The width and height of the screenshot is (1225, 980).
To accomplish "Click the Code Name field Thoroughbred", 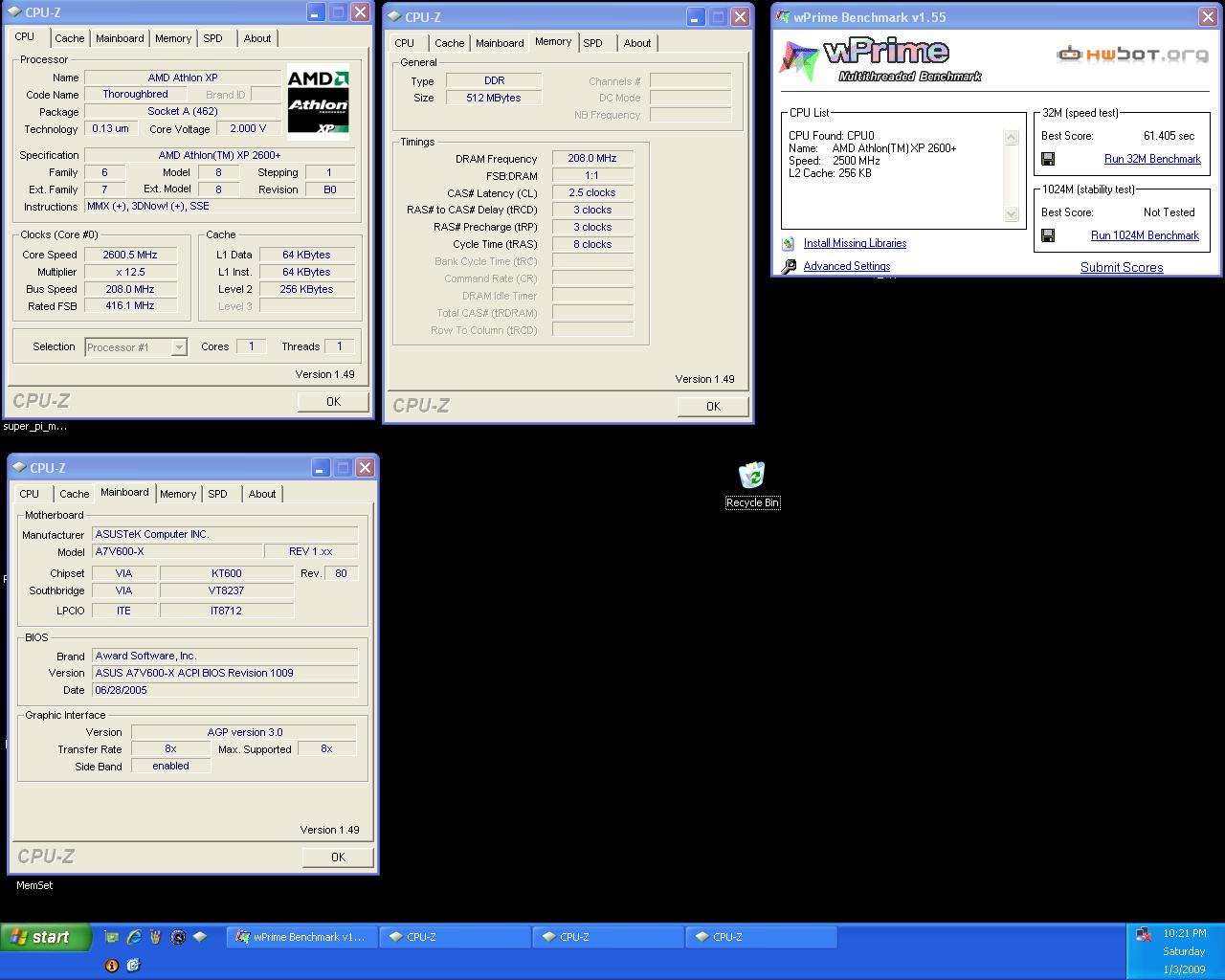I will tap(135, 95).
